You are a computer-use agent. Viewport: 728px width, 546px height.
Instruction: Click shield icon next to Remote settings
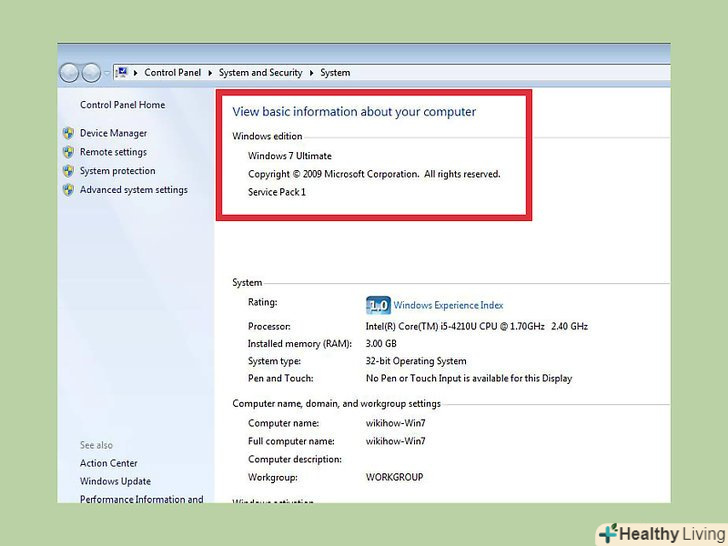point(68,152)
